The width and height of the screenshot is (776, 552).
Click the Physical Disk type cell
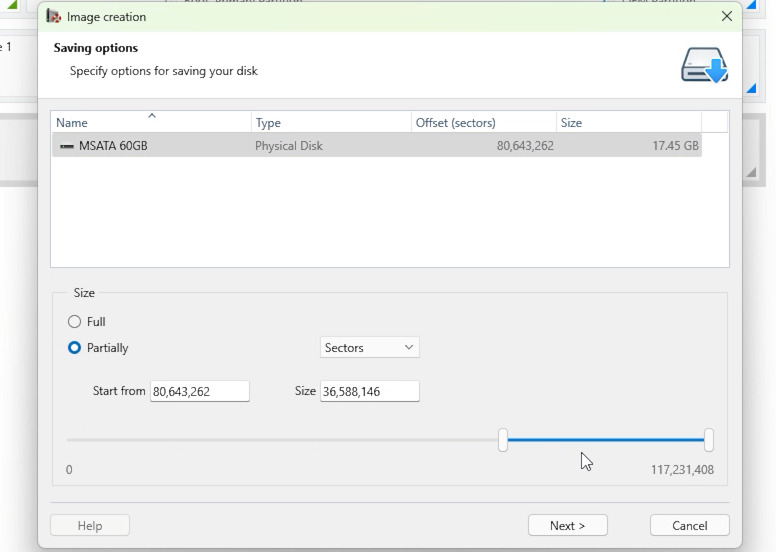point(289,146)
